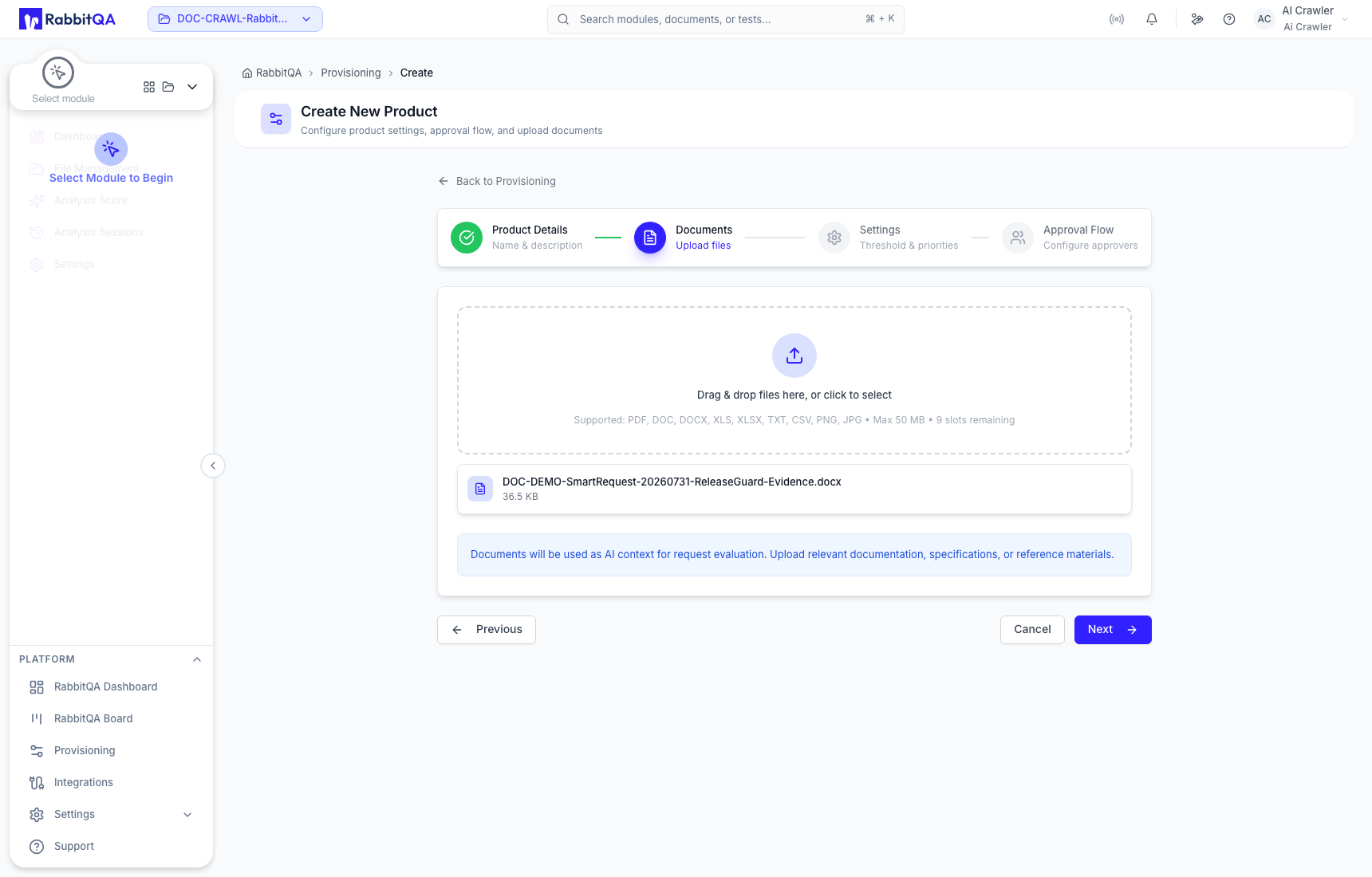Click the RabbitQA logo
Viewport: 1372px width, 877px height.
(68, 19)
